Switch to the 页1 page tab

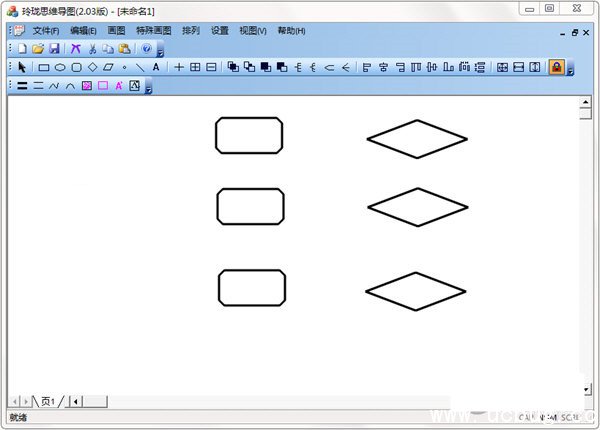click(48, 401)
